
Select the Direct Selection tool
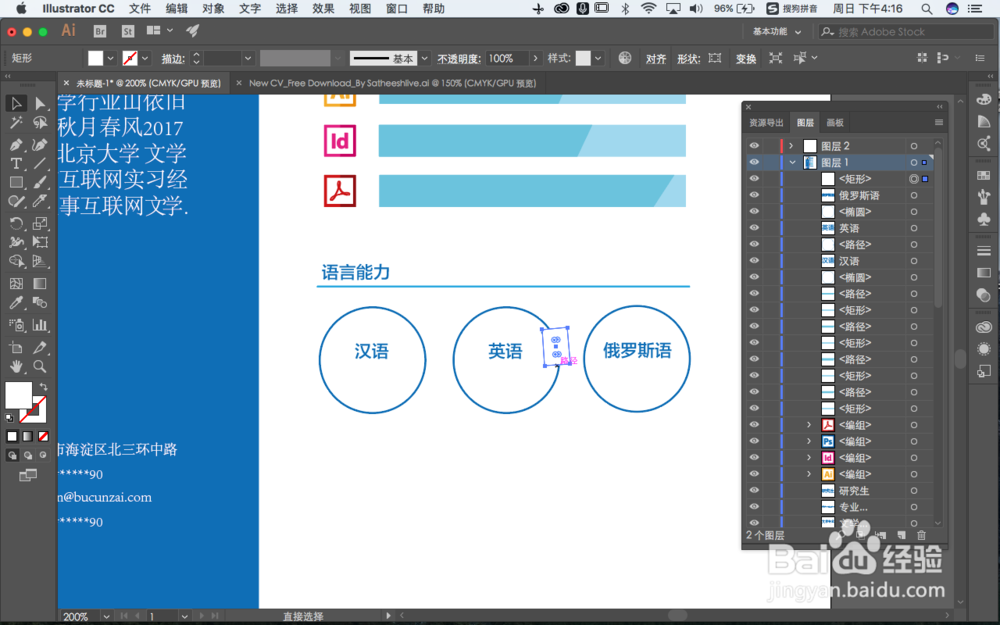pyautogui.click(x=40, y=103)
